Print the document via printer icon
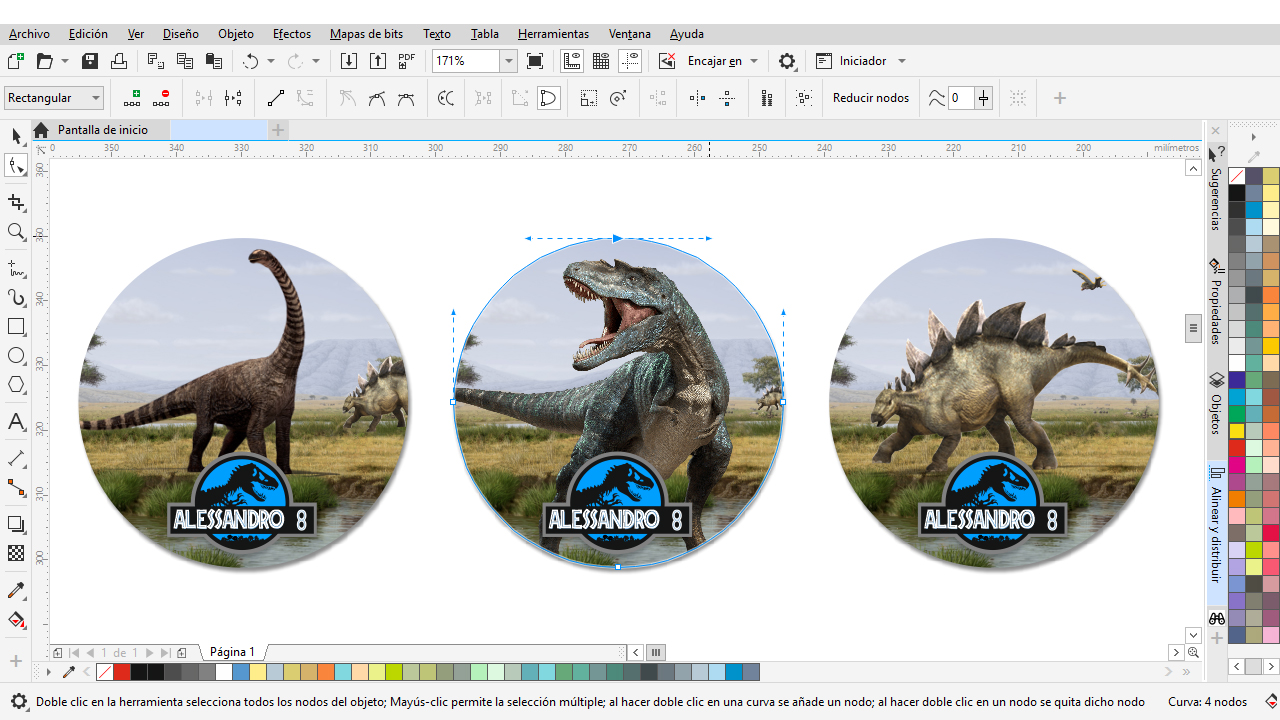 coord(119,61)
